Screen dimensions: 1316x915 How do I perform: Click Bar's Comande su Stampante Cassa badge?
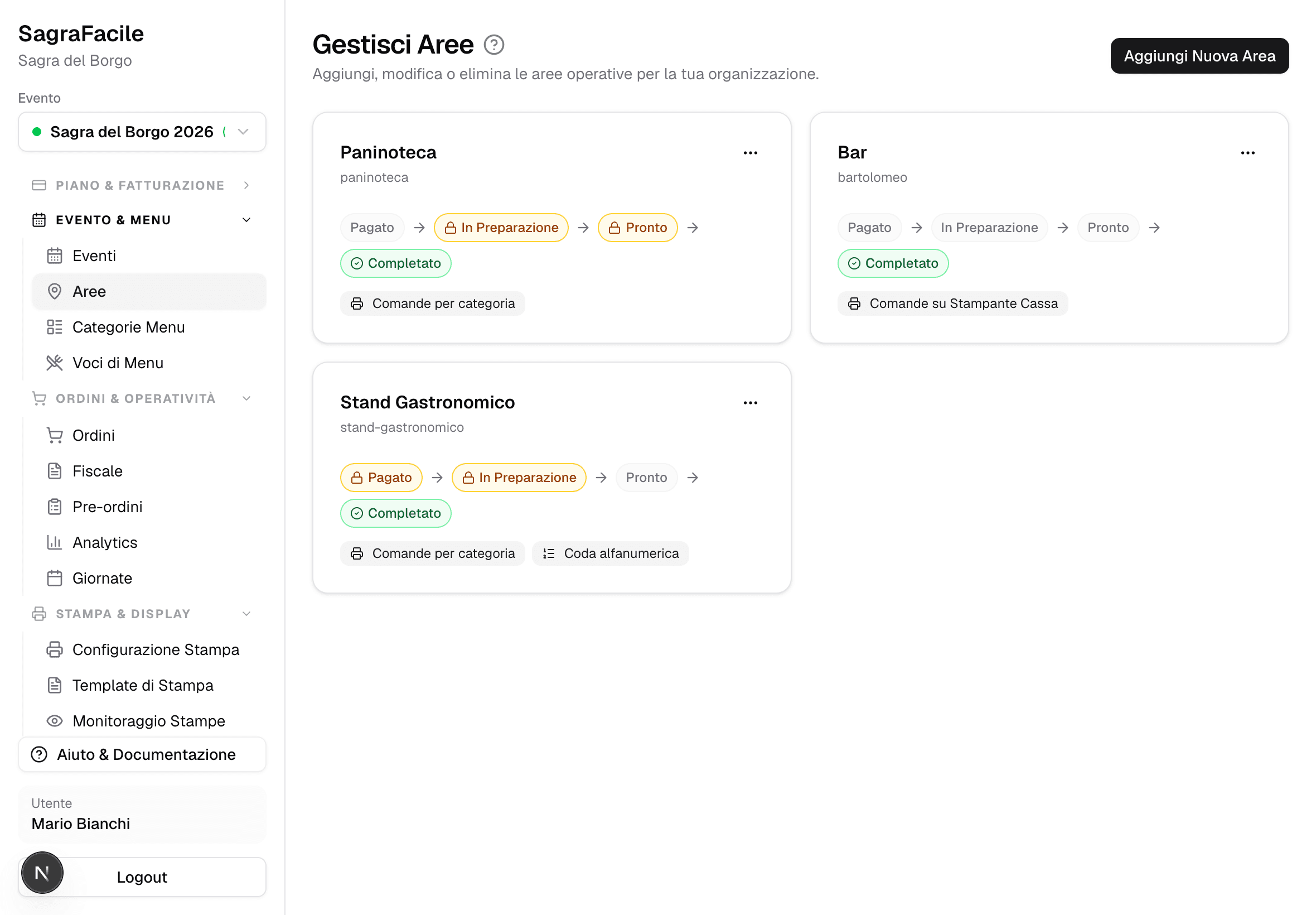tap(952, 304)
